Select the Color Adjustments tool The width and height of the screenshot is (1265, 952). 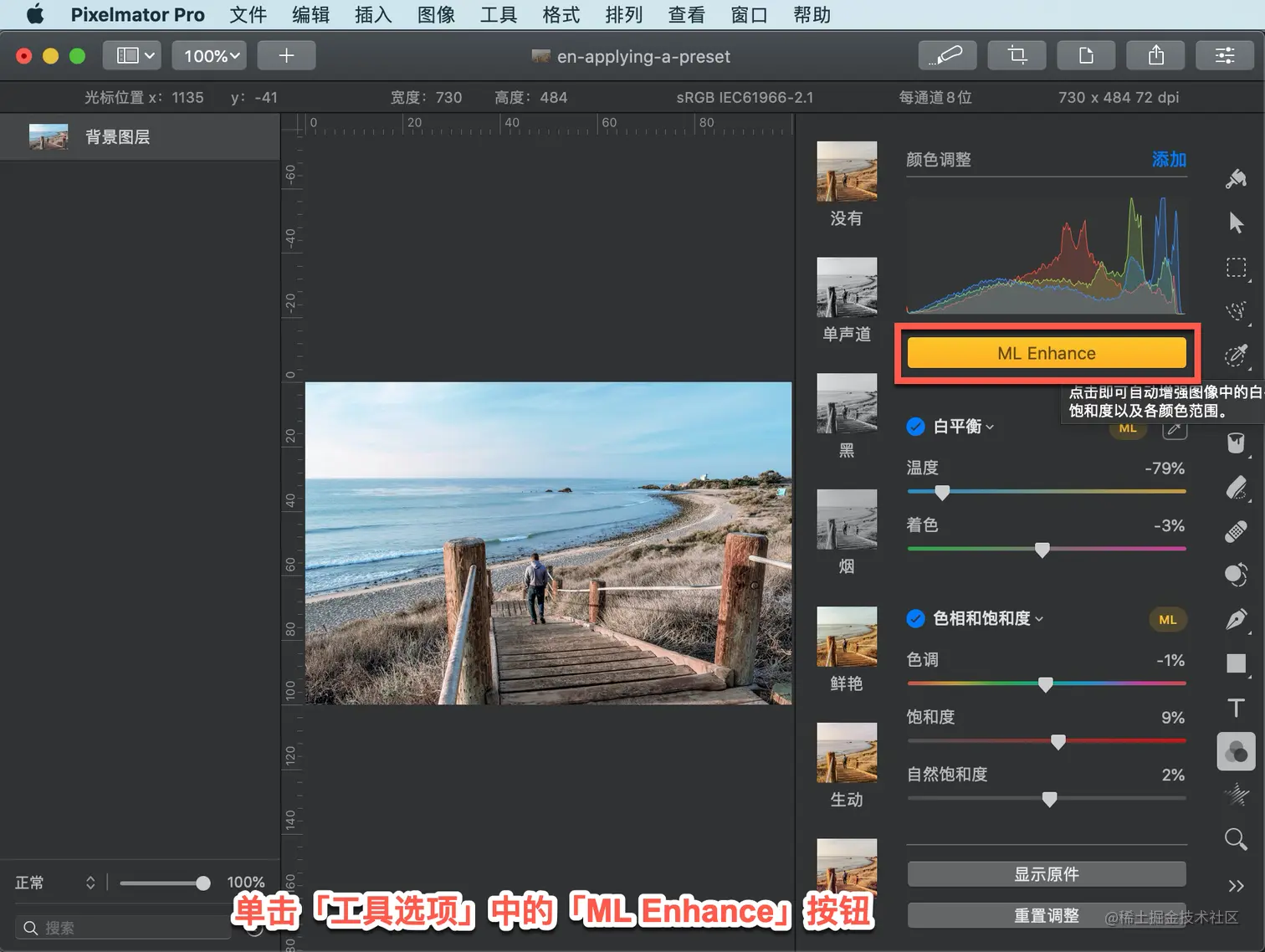click(x=1236, y=751)
